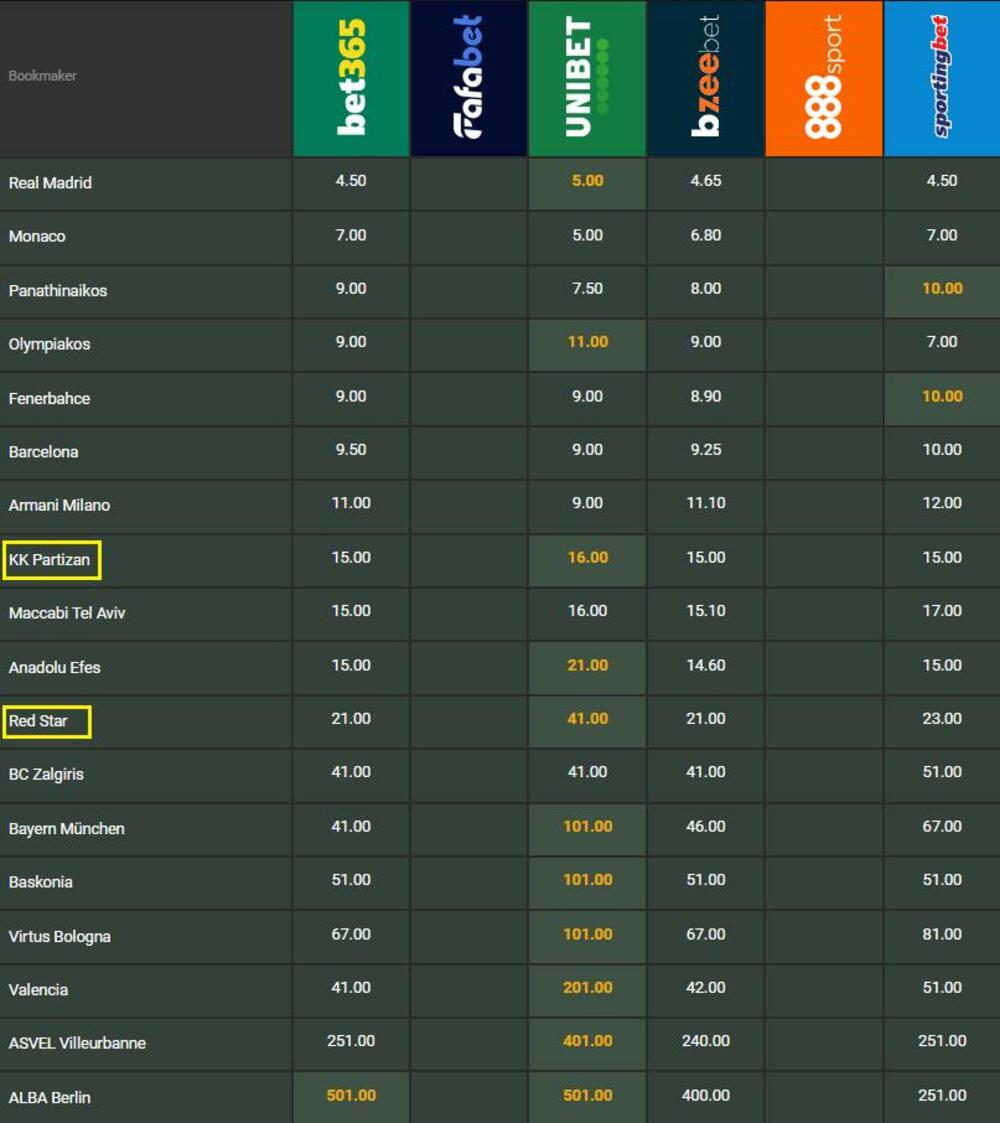Open the Maccabi Tel Aviv team name
The image size is (1000, 1123).
click(x=67, y=613)
